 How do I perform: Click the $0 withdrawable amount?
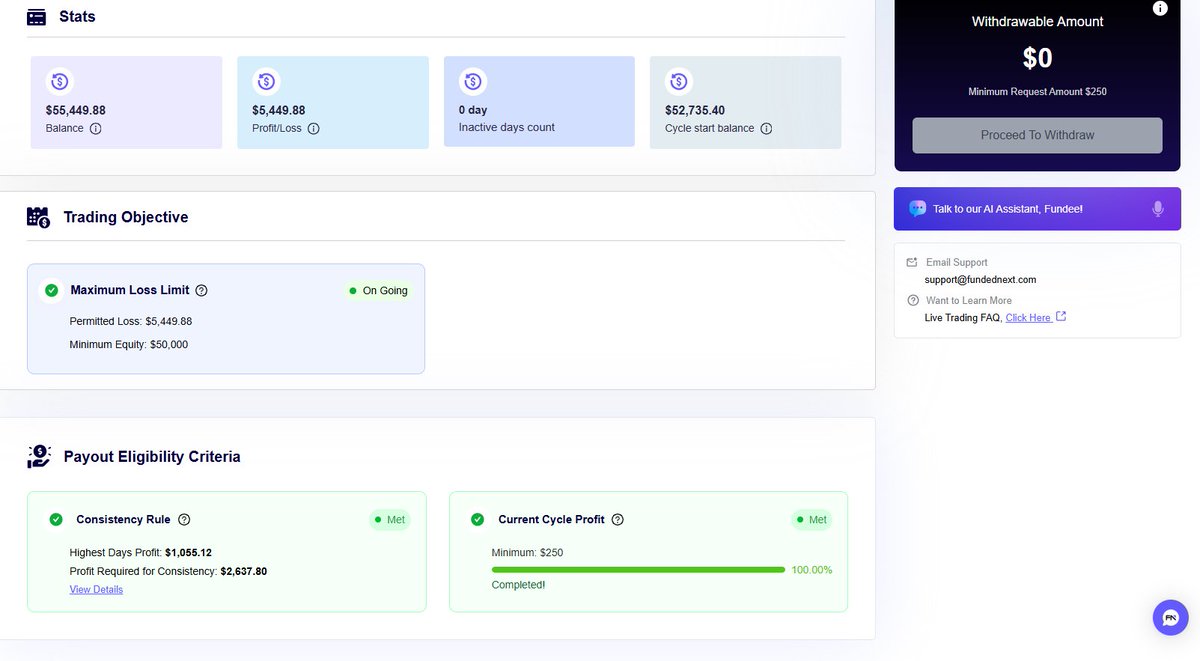1037,58
